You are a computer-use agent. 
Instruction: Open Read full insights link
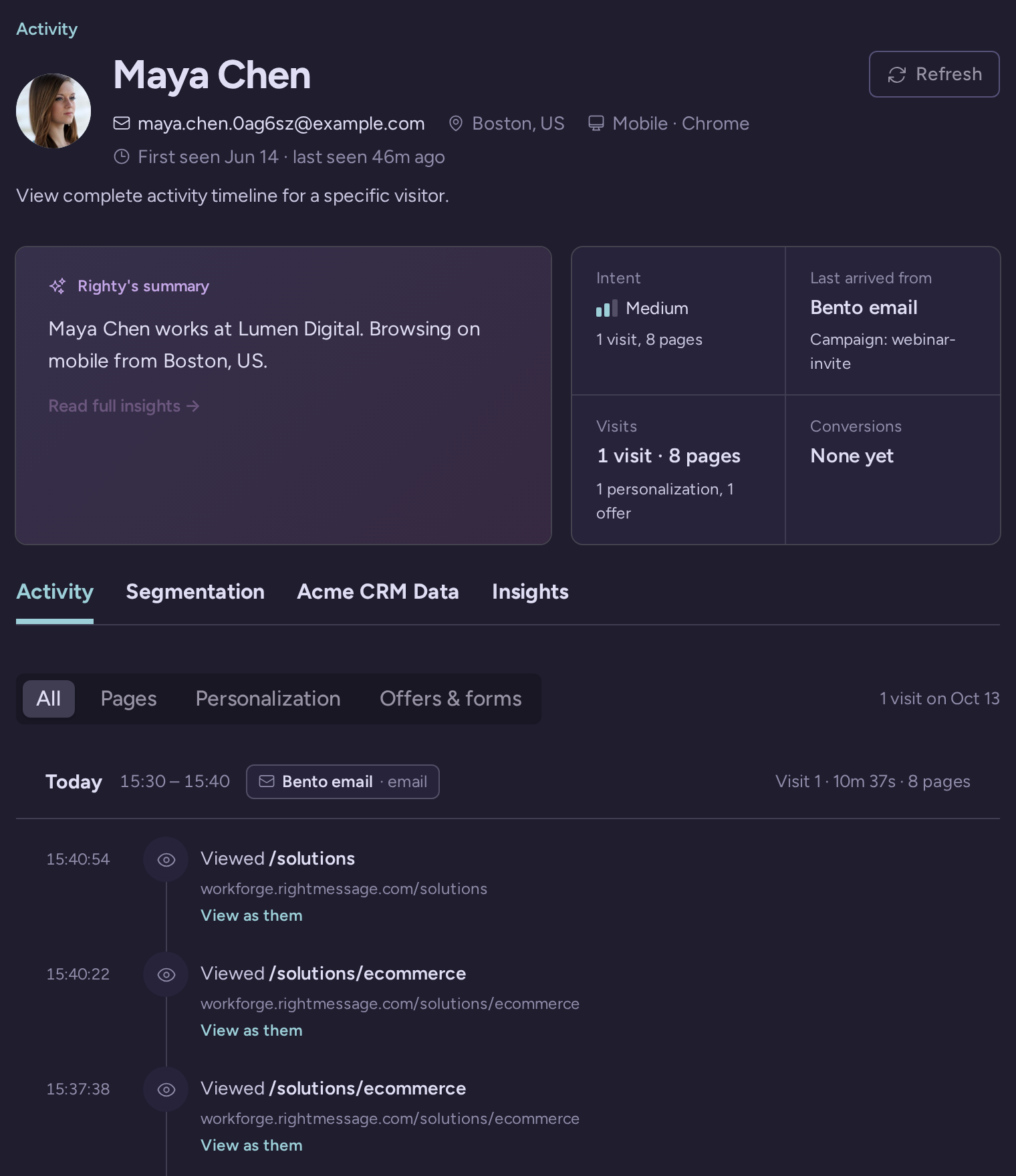[x=124, y=406]
